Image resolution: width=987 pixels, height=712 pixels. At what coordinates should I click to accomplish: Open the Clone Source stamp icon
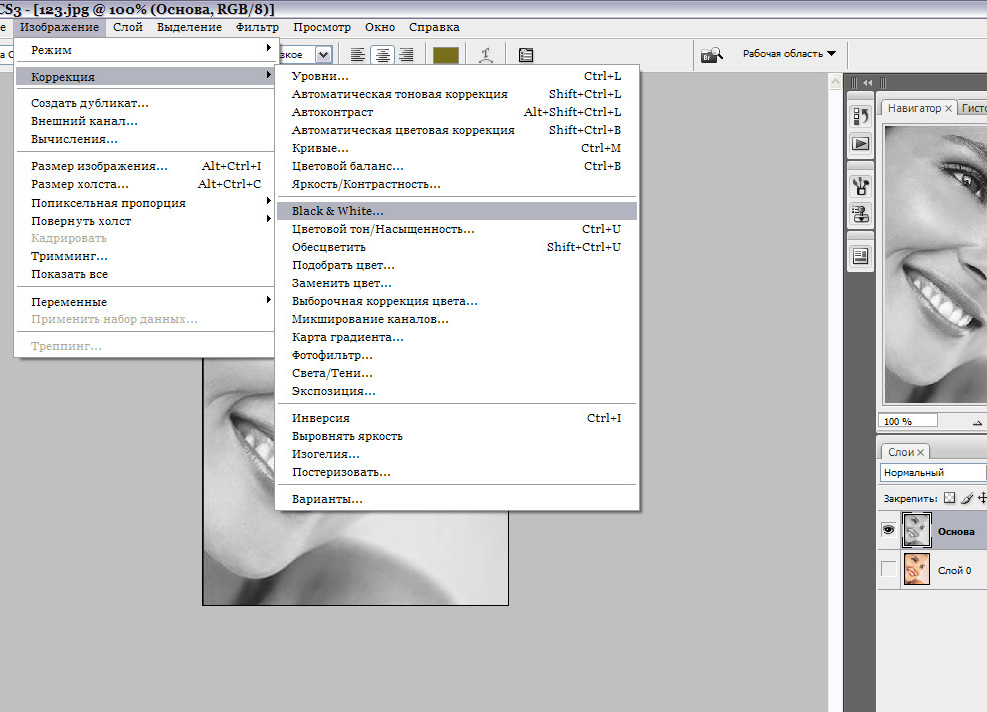pos(860,213)
